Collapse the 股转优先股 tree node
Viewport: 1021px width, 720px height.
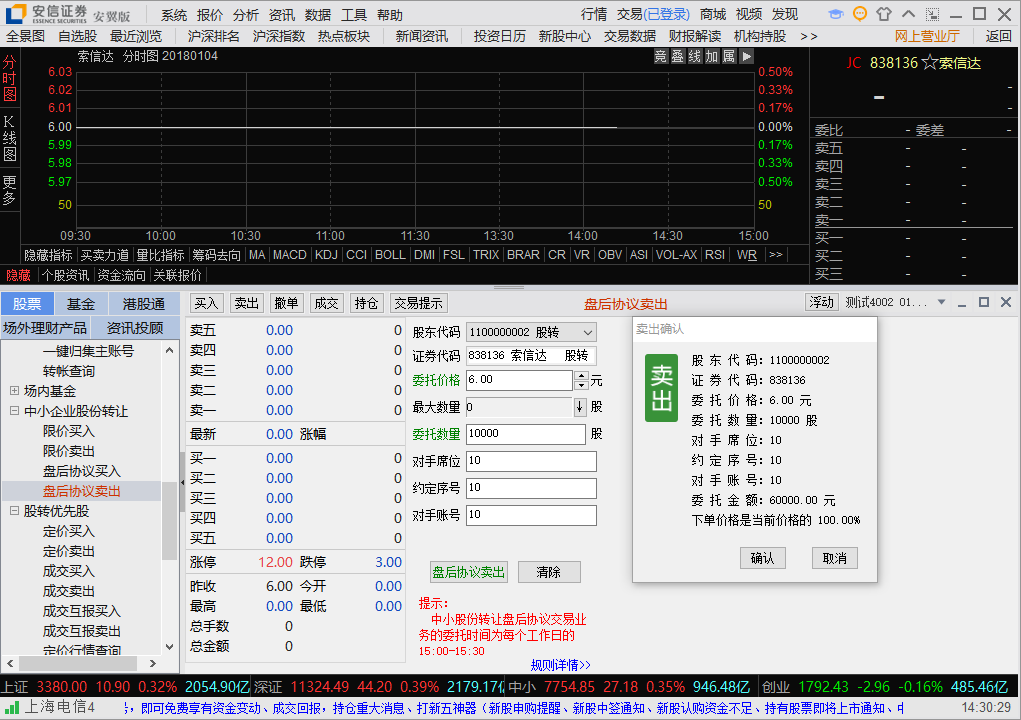point(14,511)
